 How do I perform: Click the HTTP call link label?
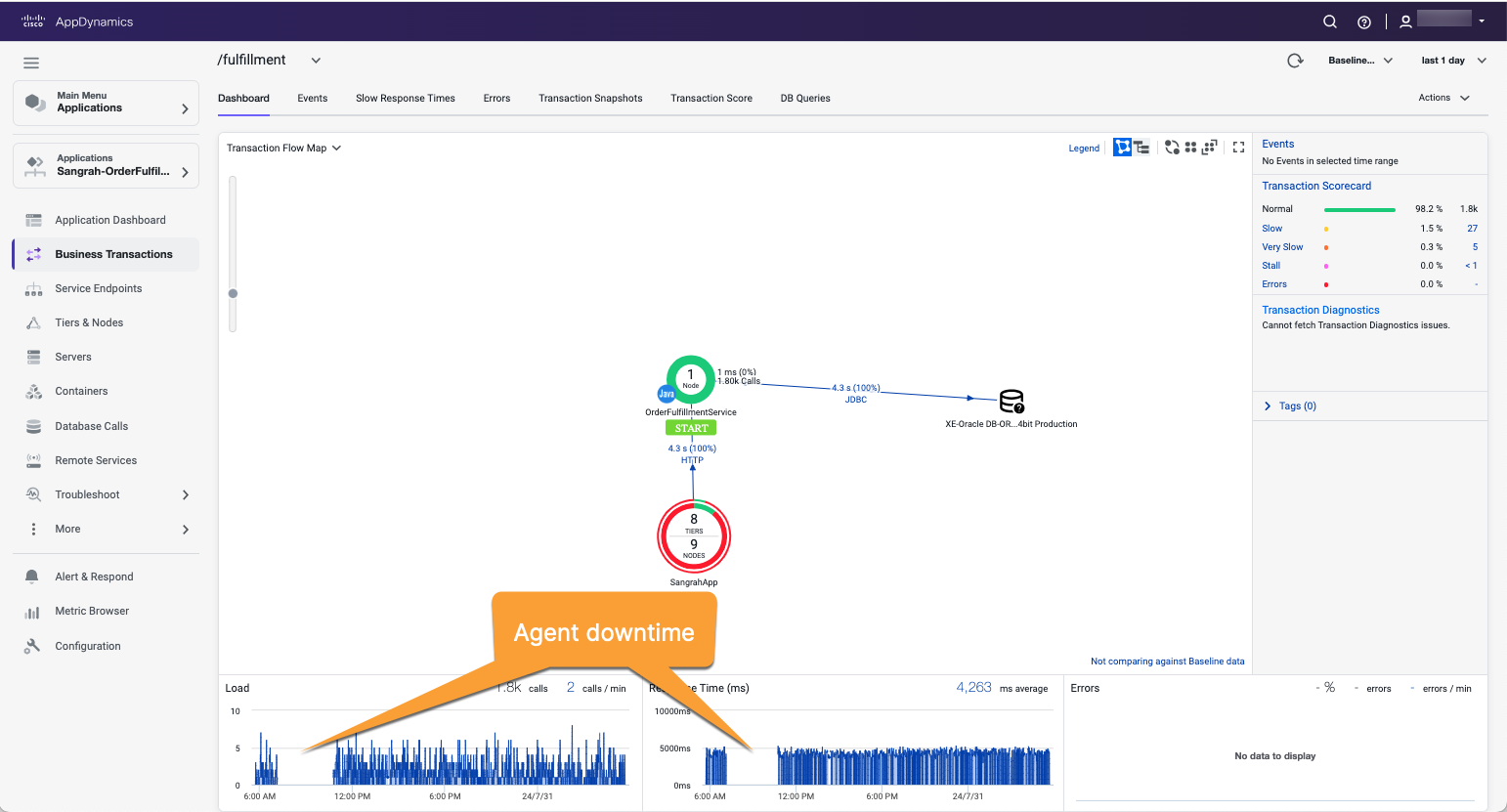[692, 460]
